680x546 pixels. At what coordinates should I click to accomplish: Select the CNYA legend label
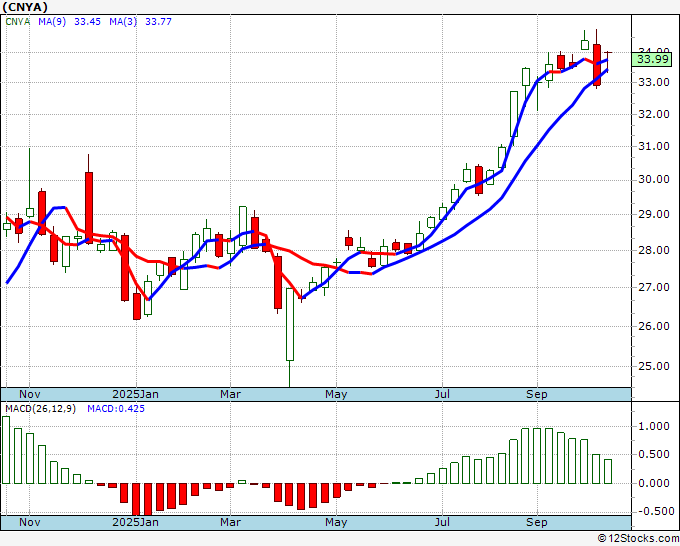pyautogui.click(x=19, y=22)
